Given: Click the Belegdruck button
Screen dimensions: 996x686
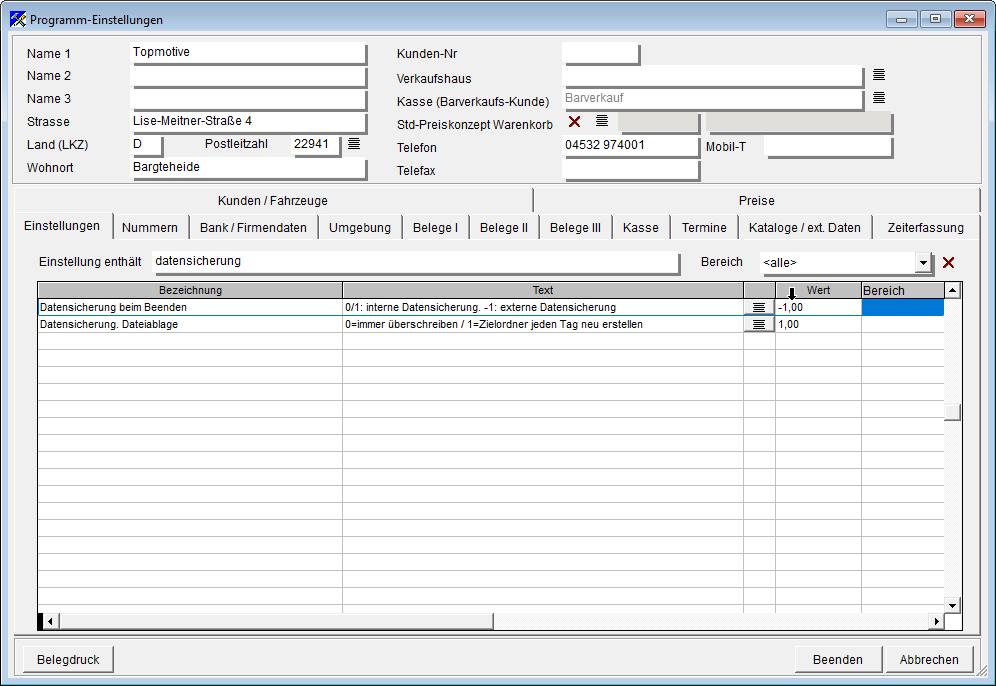Looking at the screenshot, I should [x=68, y=659].
